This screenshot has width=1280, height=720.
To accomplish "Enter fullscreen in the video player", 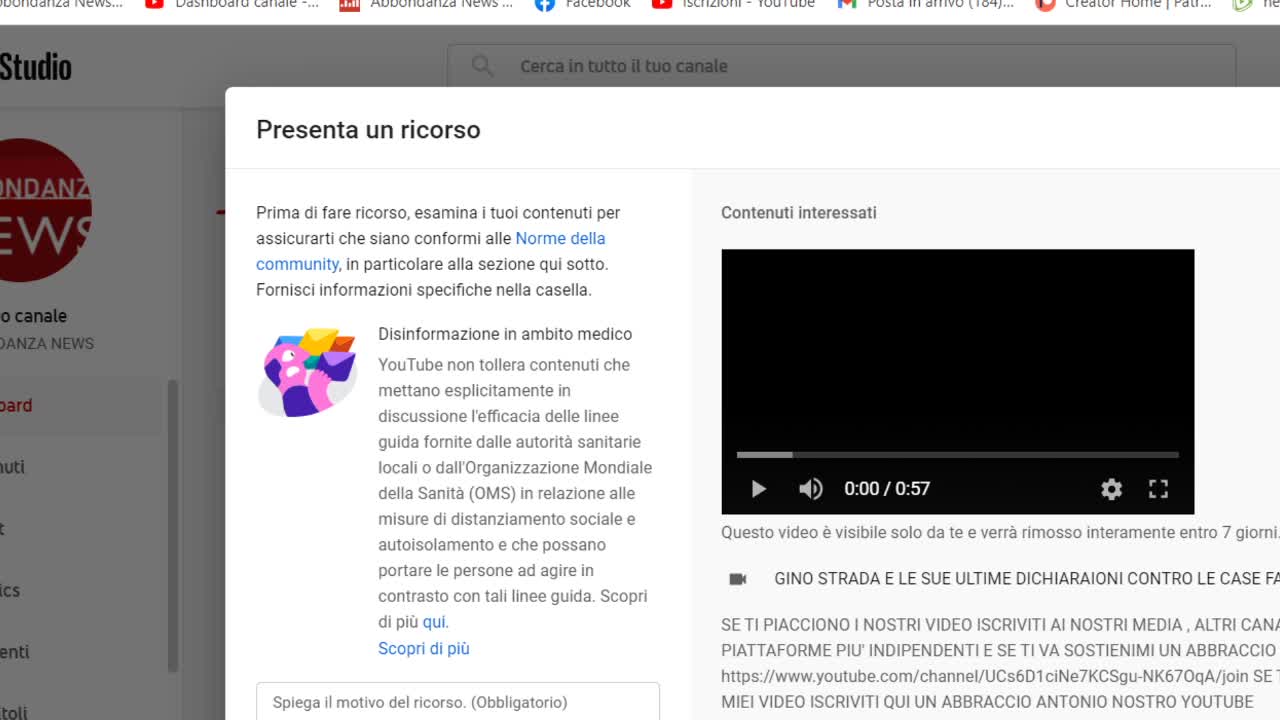I will (1158, 488).
